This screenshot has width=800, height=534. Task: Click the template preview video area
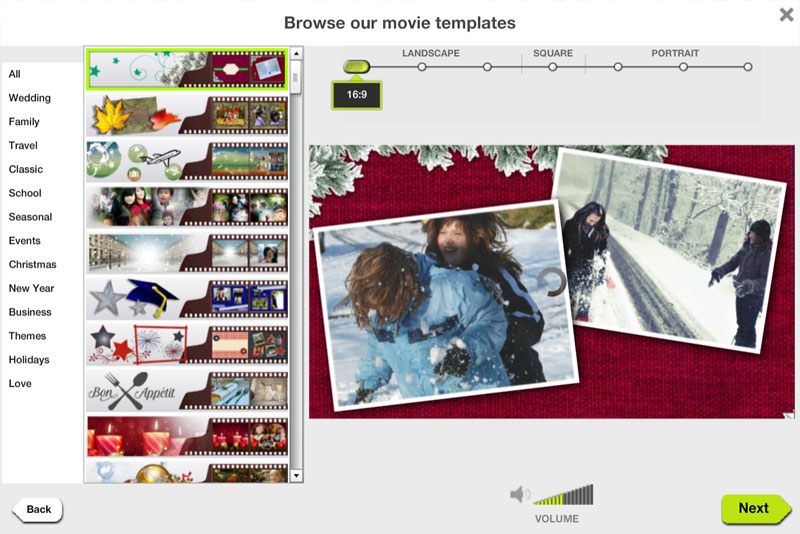(x=552, y=282)
